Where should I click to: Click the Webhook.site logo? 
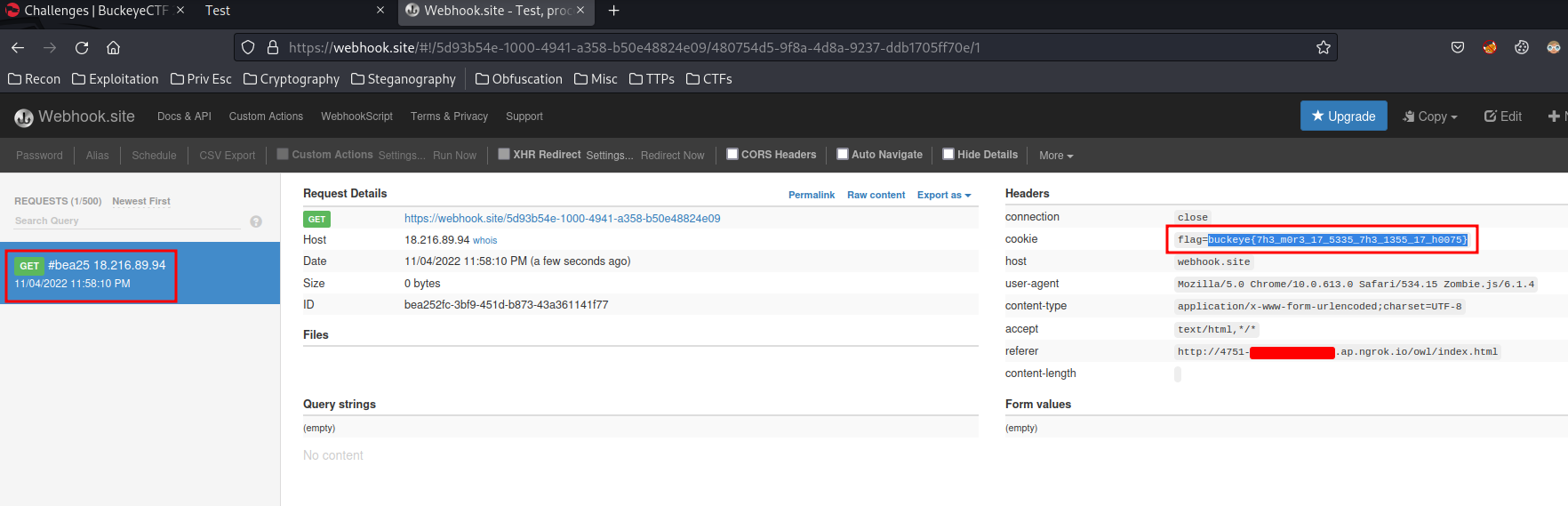pyautogui.click(x=75, y=116)
